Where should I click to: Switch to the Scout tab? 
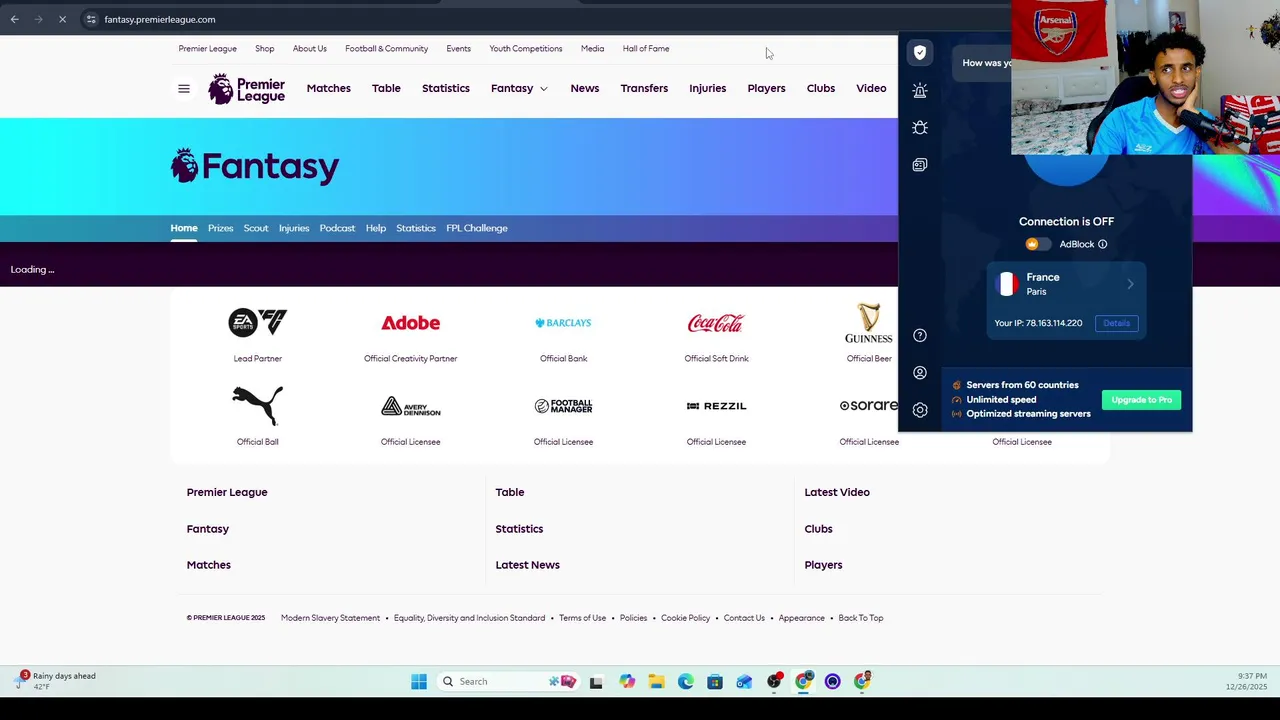pos(256,228)
